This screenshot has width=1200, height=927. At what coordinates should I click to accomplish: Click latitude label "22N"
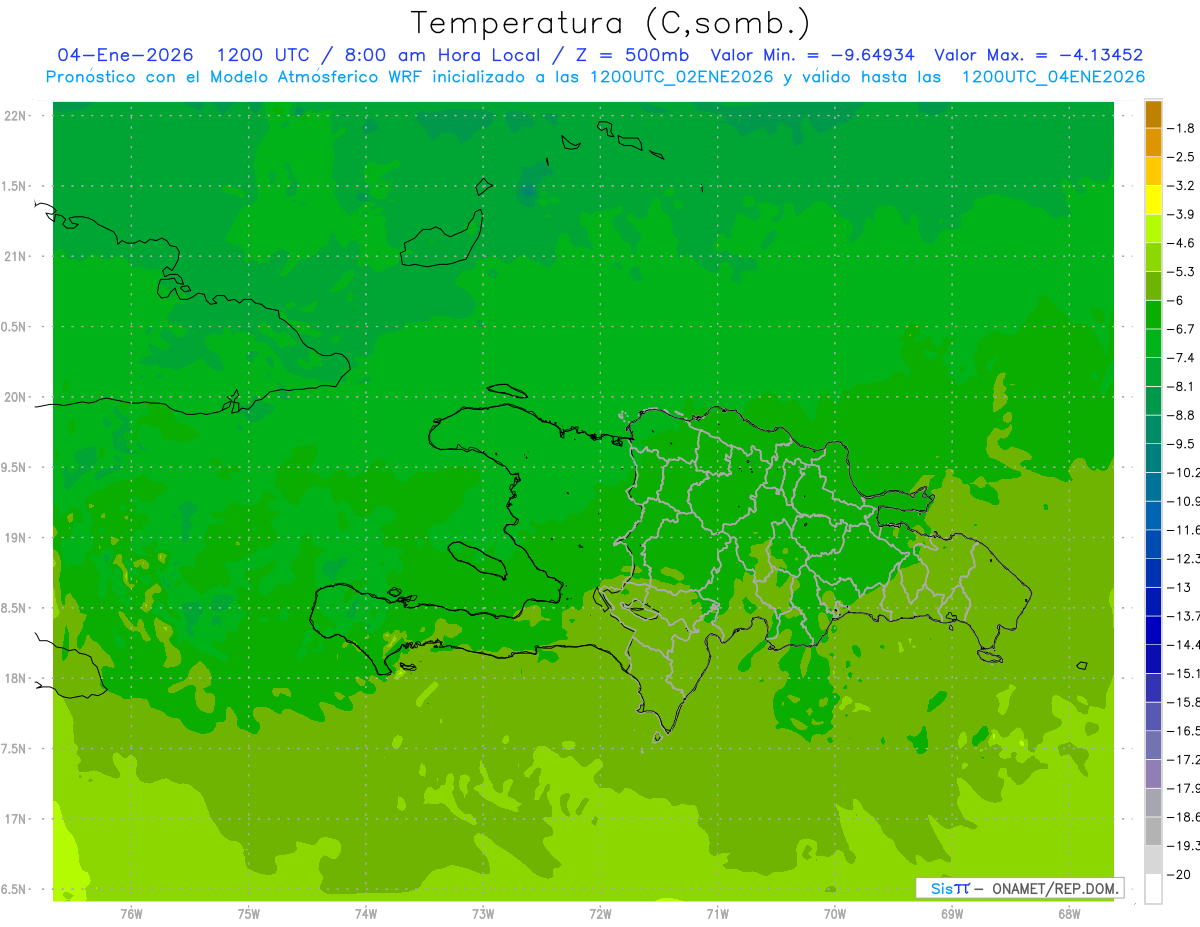15,116
